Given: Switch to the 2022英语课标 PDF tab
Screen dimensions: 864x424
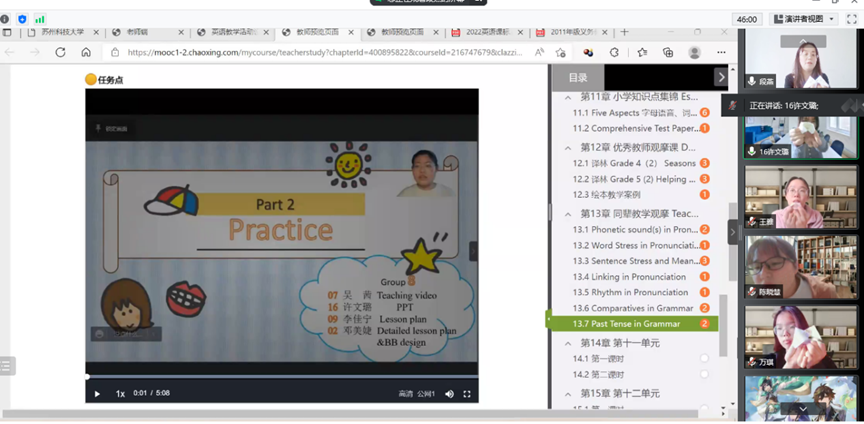Looking at the screenshot, I should click(x=487, y=32).
